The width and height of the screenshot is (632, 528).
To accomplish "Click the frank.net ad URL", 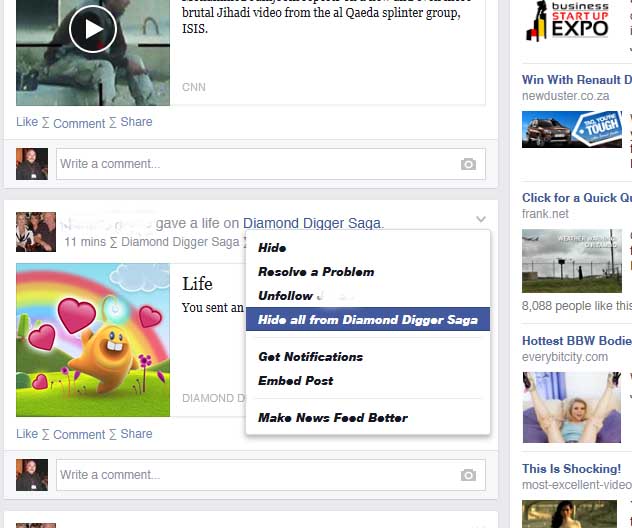I will (x=545, y=214).
